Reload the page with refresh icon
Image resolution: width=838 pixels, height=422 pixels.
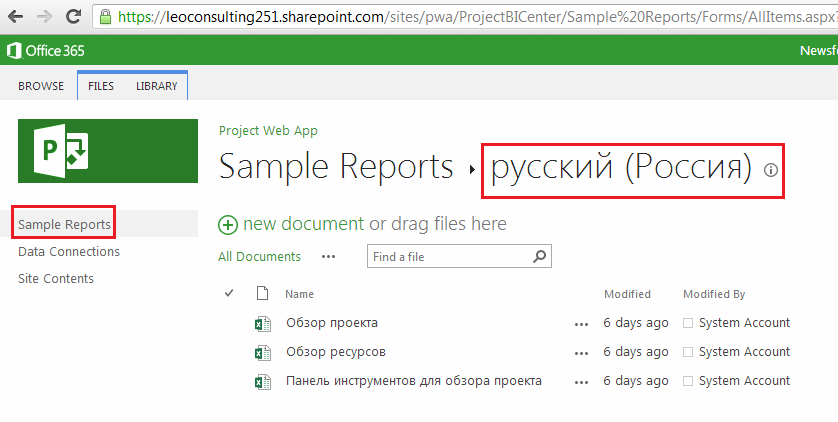tap(73, 17)
